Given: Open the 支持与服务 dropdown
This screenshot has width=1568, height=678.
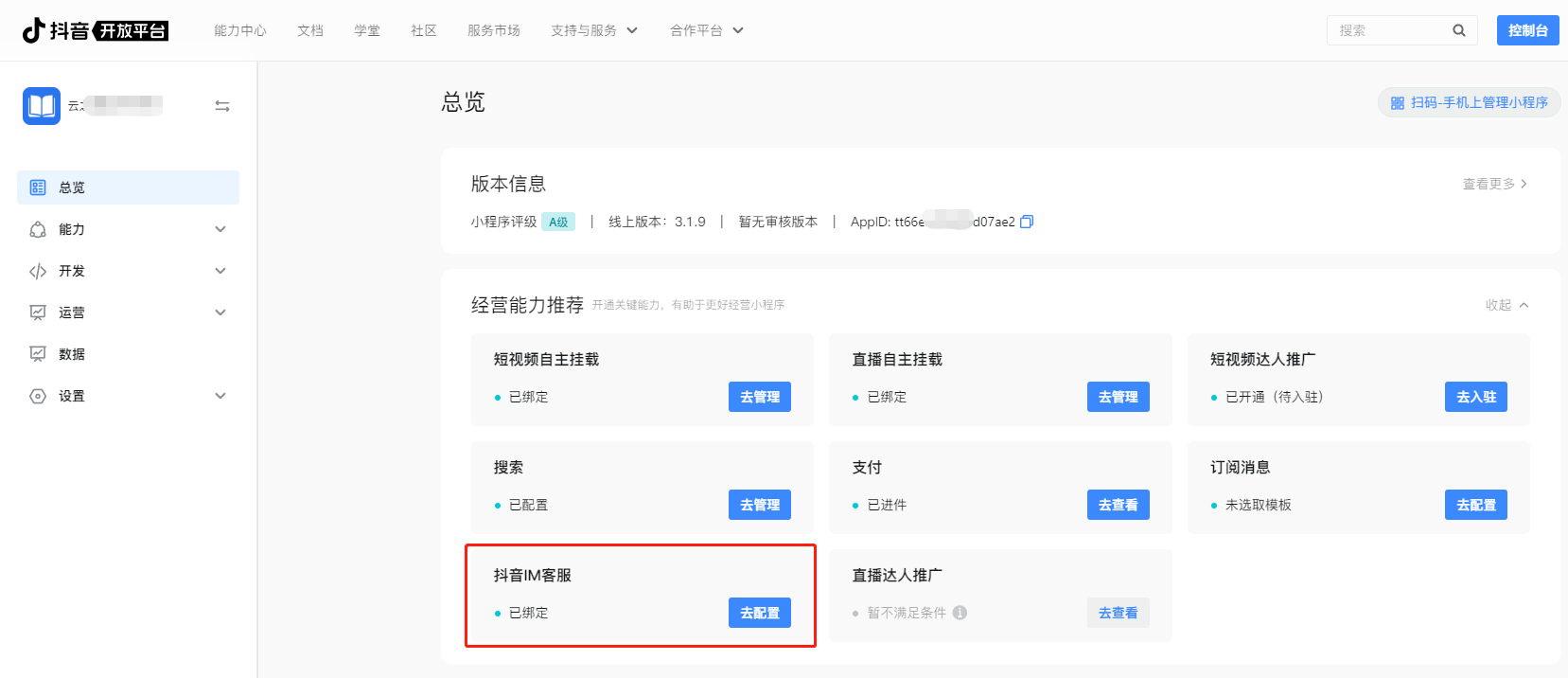Looking at the screenshot, I should (x=594, y=30).
